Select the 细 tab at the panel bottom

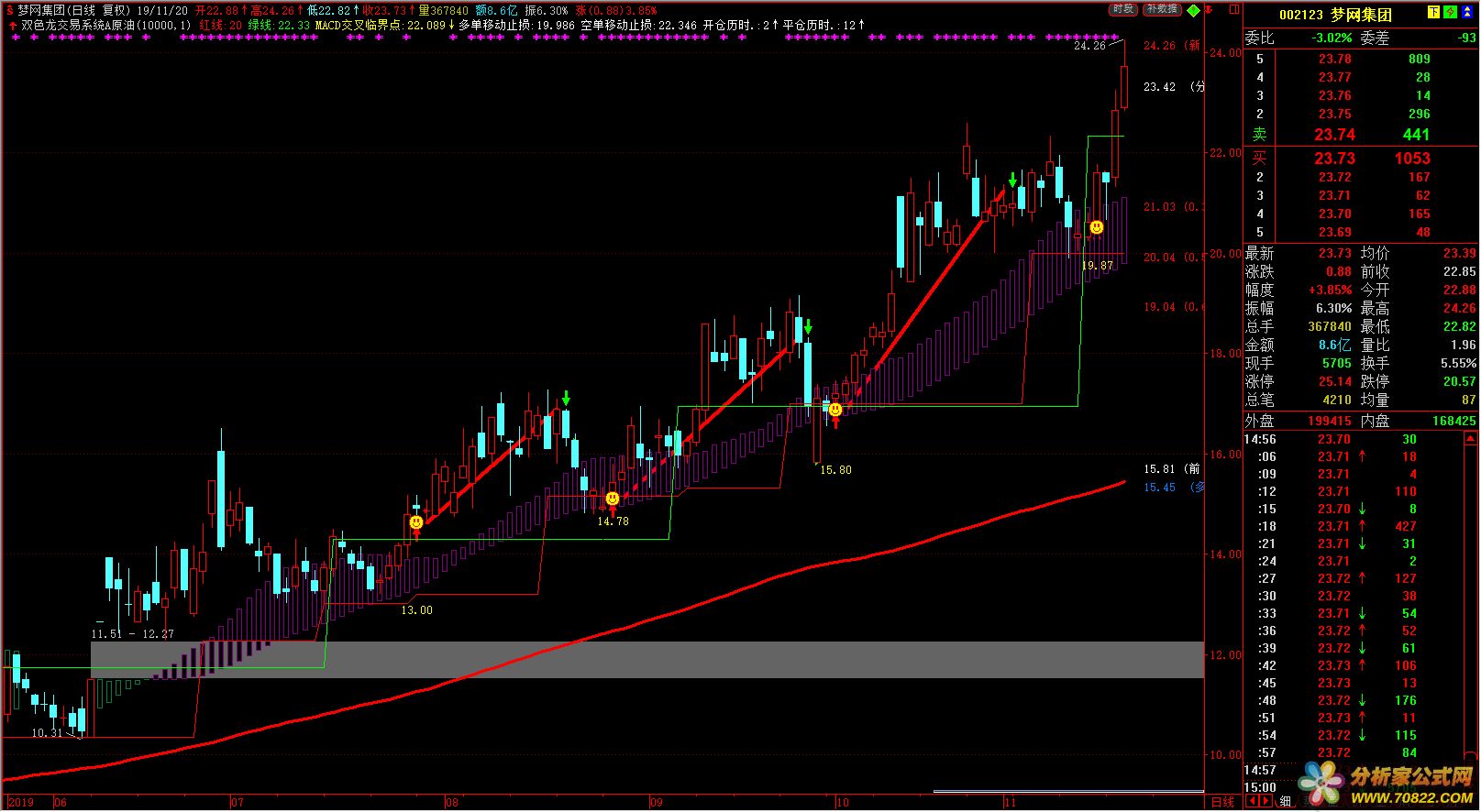(x=1286, y=802)
